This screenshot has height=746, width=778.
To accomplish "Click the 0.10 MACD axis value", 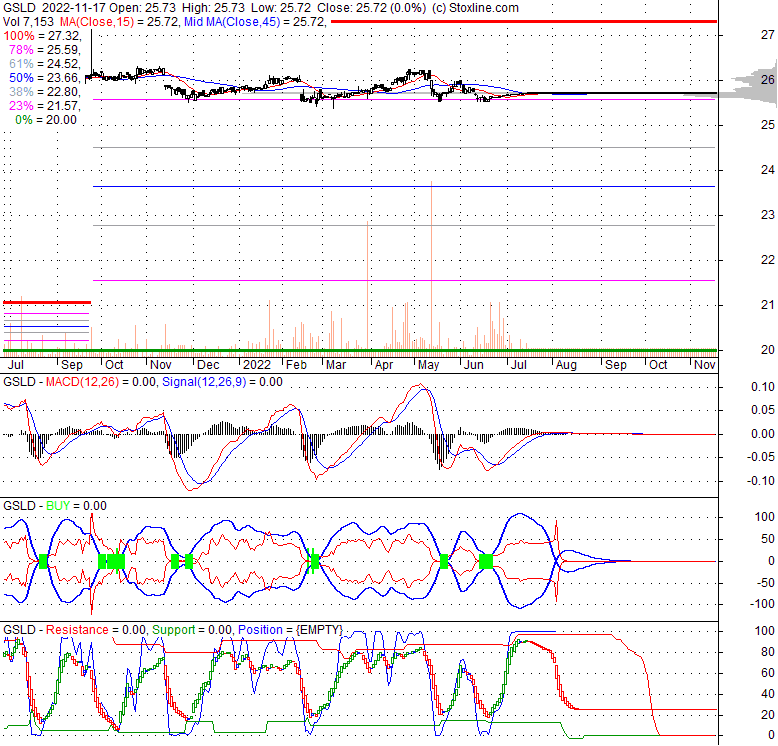I will [763, 387].
